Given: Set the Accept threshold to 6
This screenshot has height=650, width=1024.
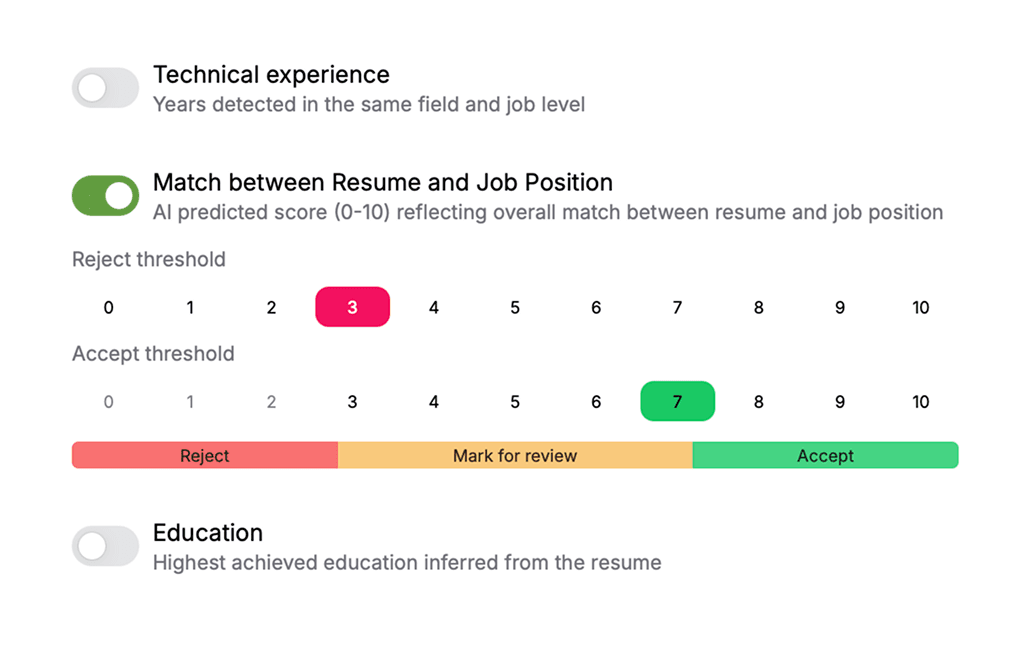Looking at the screenshot, I should [595, 401].
